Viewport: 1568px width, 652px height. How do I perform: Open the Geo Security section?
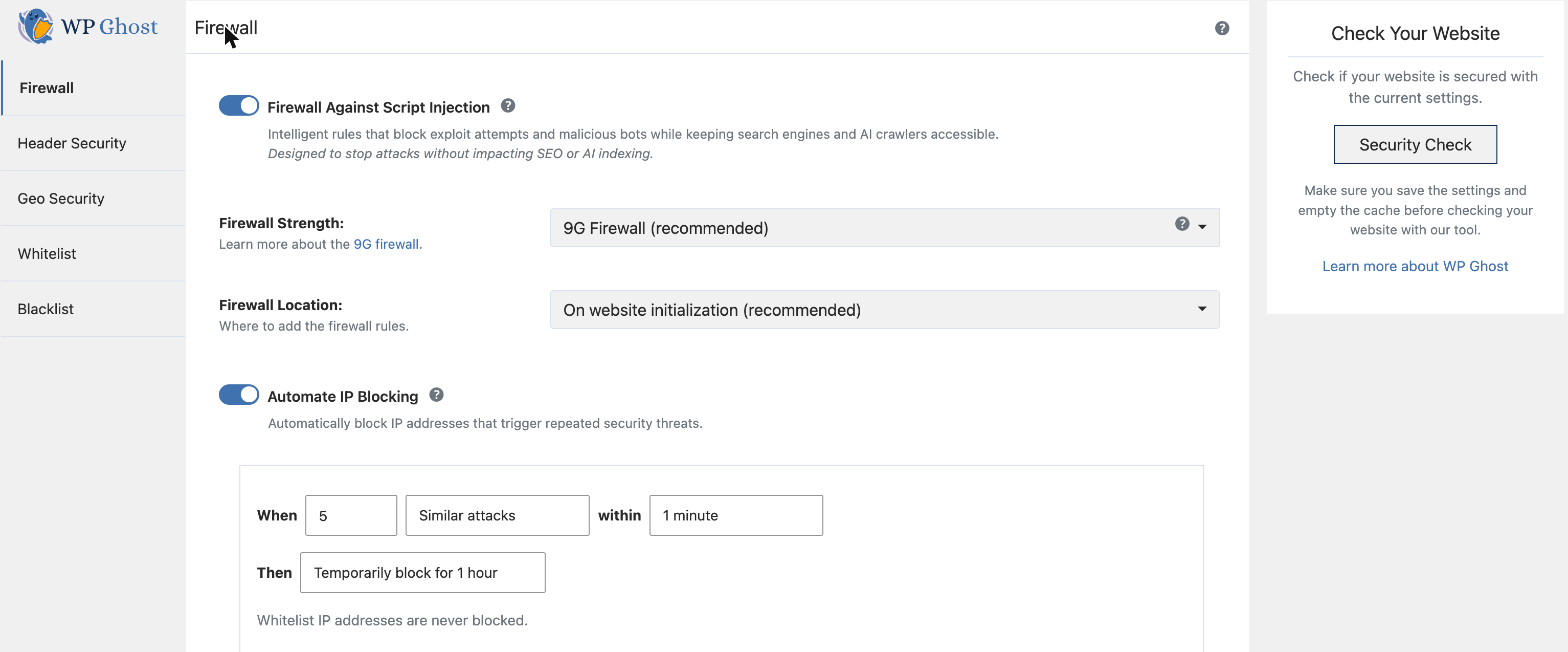(93, 198)
